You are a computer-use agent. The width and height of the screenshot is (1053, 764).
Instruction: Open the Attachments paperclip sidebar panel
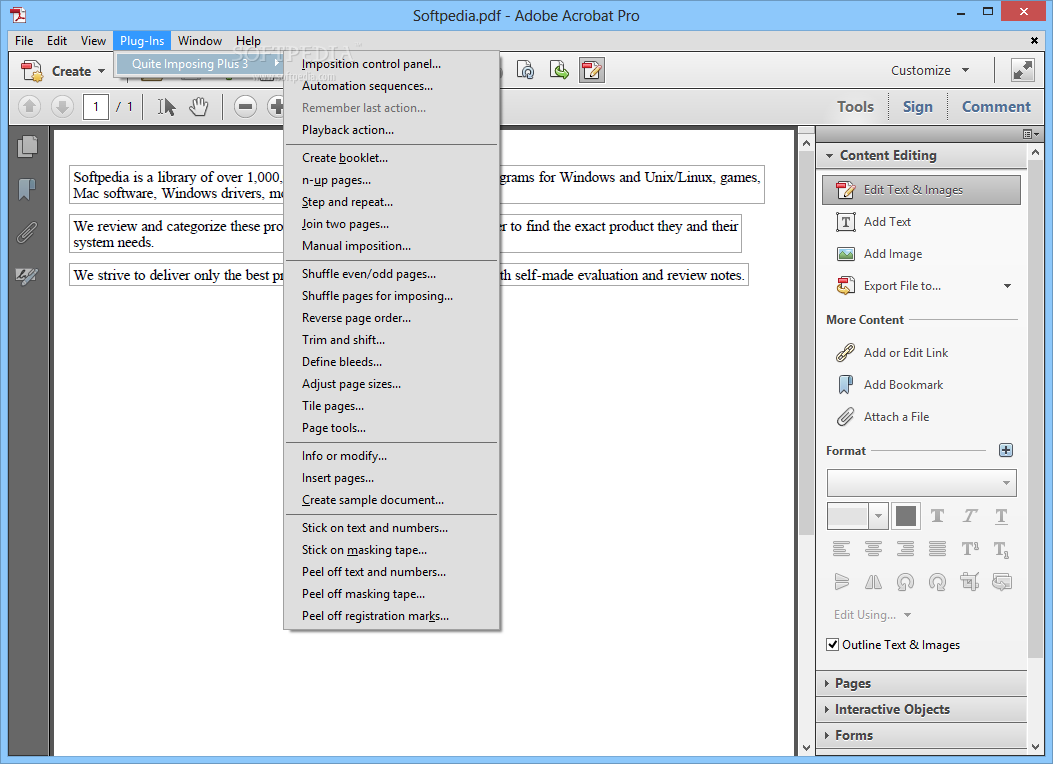[27, 232]
